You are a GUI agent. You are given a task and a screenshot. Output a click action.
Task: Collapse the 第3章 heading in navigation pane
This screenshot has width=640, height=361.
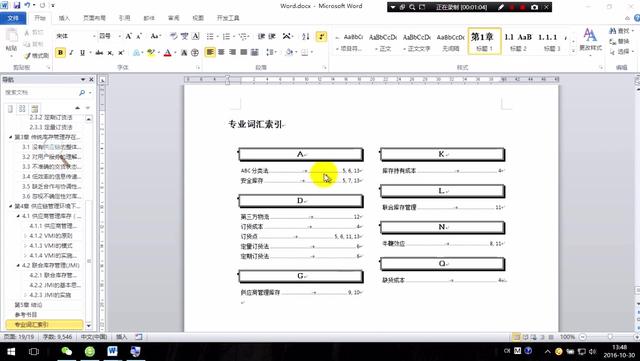point(10,137)
